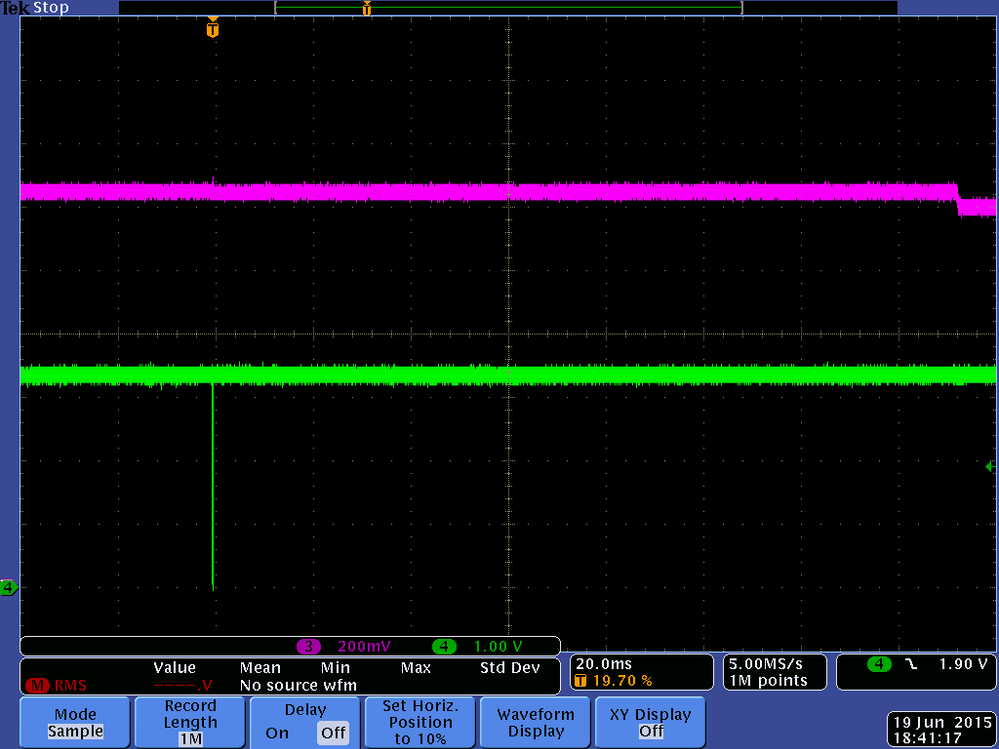
Task: Click the Mean column header
Action: 260,667
